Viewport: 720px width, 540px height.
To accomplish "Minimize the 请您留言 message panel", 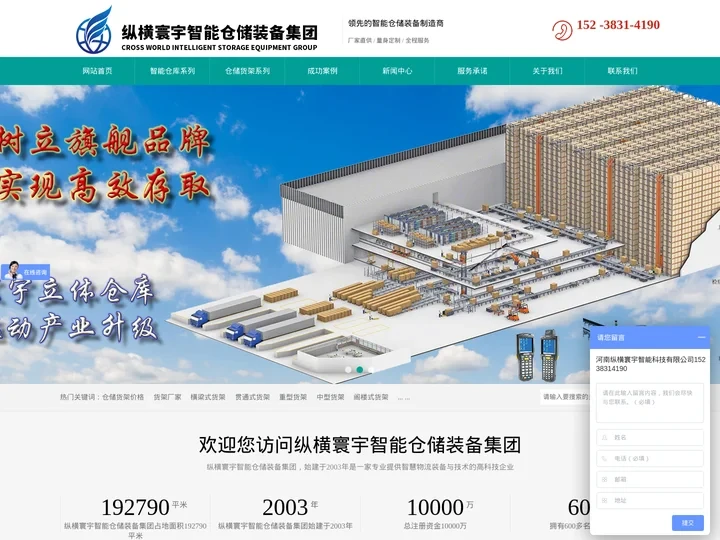I will pyautogui.click(x=701, y=338).
